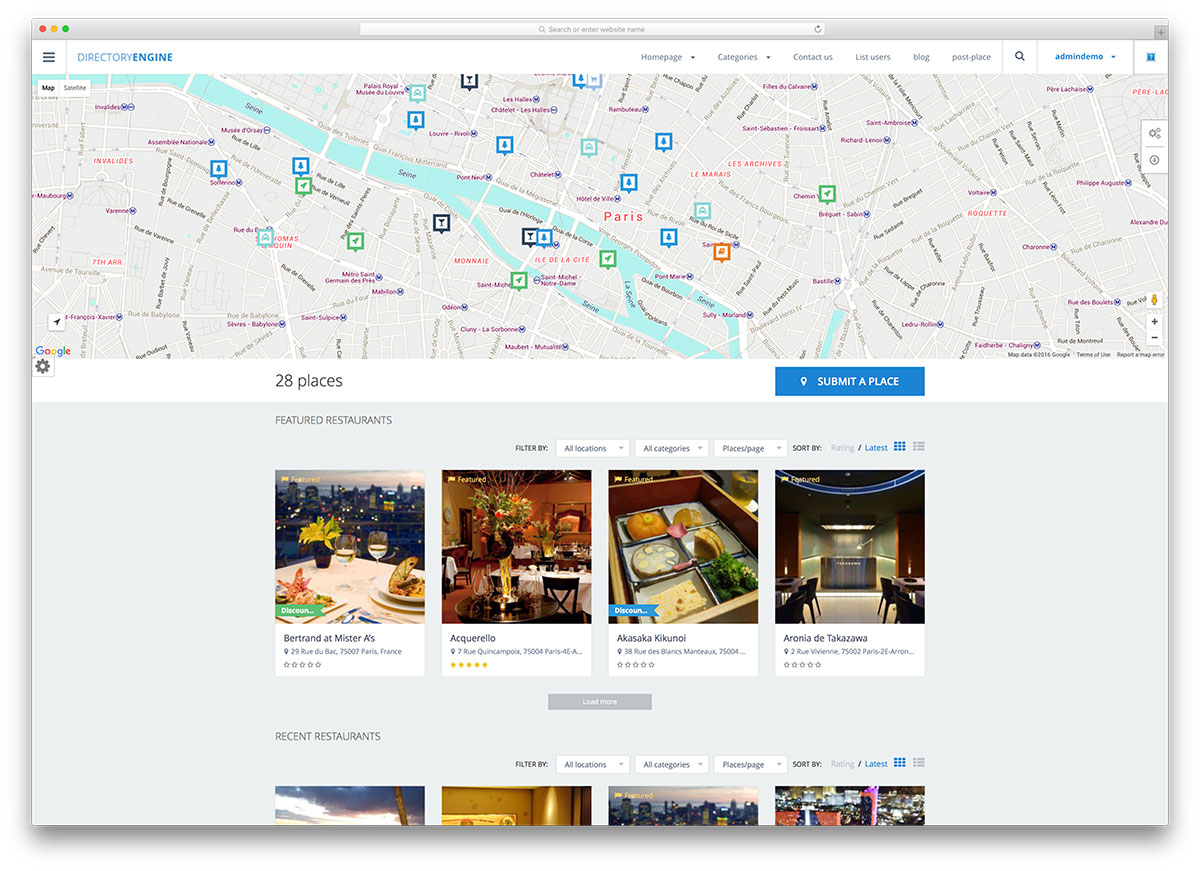Click Load more under Featured Restaurants
The height and width of the screenshot is (871, 1200).
[600, 702]
